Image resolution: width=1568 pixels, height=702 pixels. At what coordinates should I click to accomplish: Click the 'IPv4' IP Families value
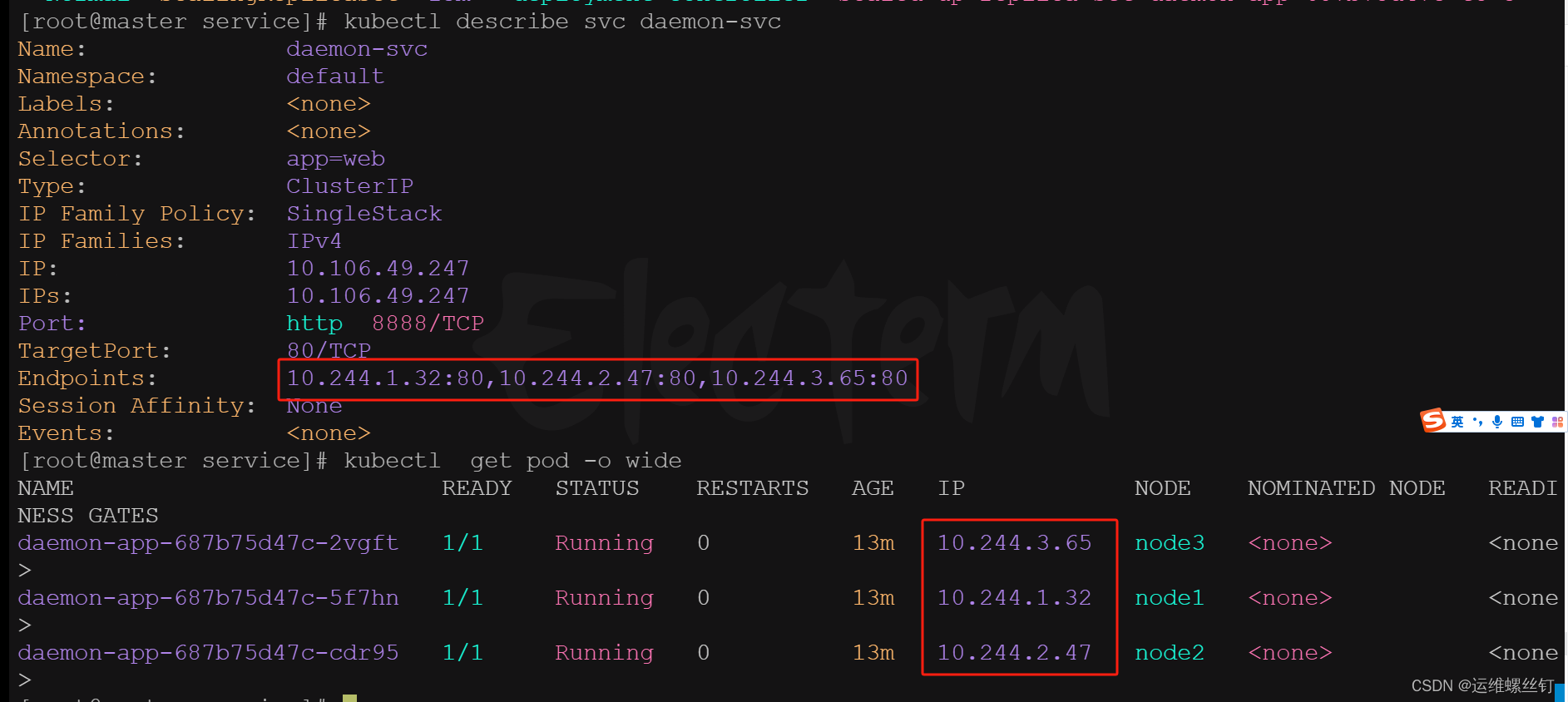pyautogui.click(x=314, y=241)
